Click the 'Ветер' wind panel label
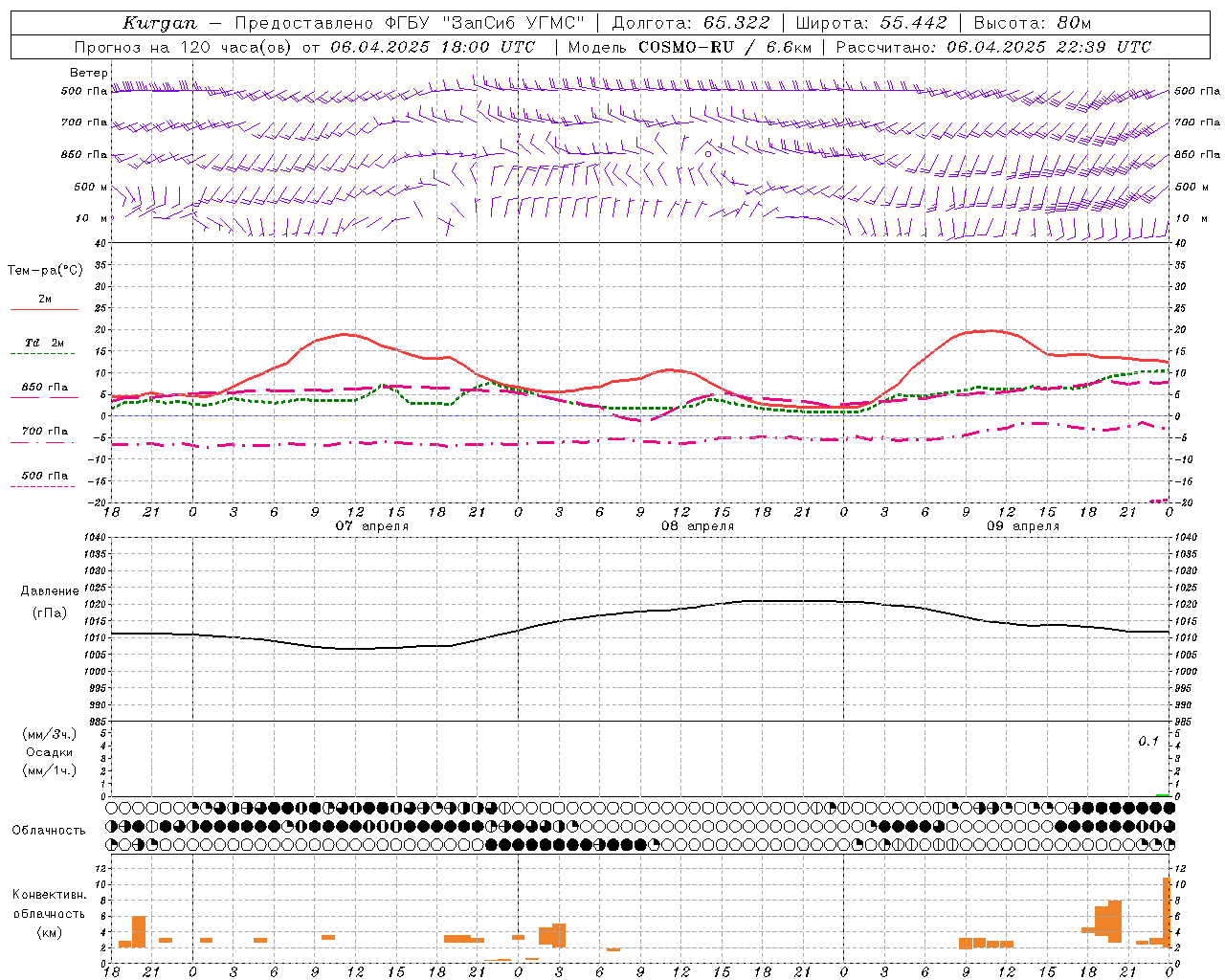Image resolution: width=1225 pixels, height=980 pixels. [89, 73]
